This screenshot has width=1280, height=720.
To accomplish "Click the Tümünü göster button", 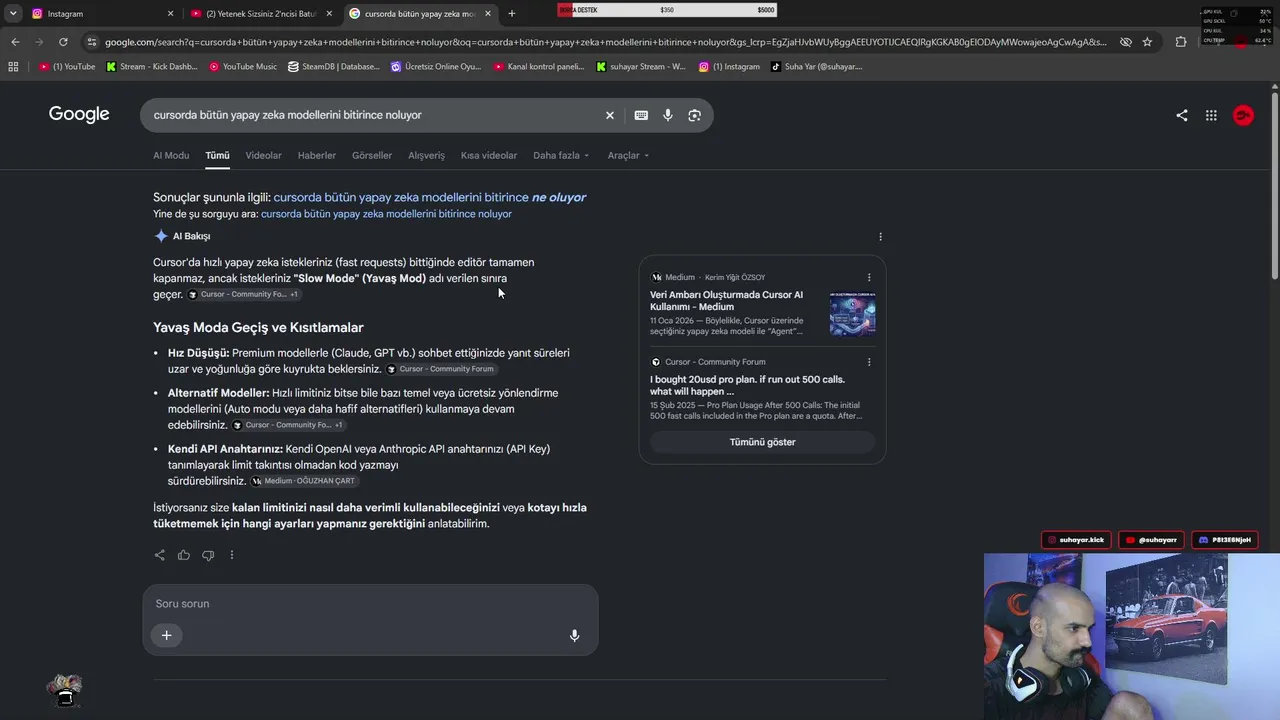I will [x=762, y=442].
